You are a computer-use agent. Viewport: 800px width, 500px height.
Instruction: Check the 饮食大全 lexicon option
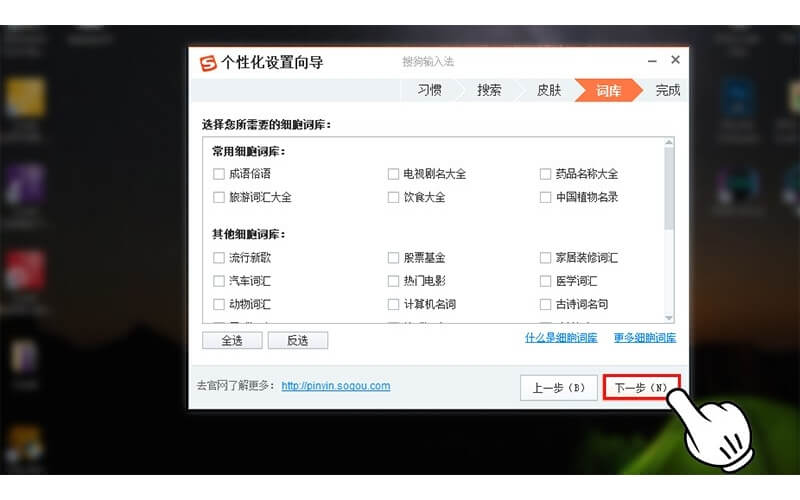pyautogui.click(x=393, y=197)
